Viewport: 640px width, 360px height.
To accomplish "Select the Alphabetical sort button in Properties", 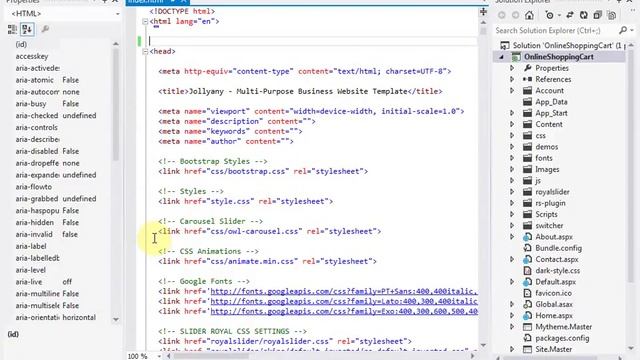I will (x=27, y=29).
